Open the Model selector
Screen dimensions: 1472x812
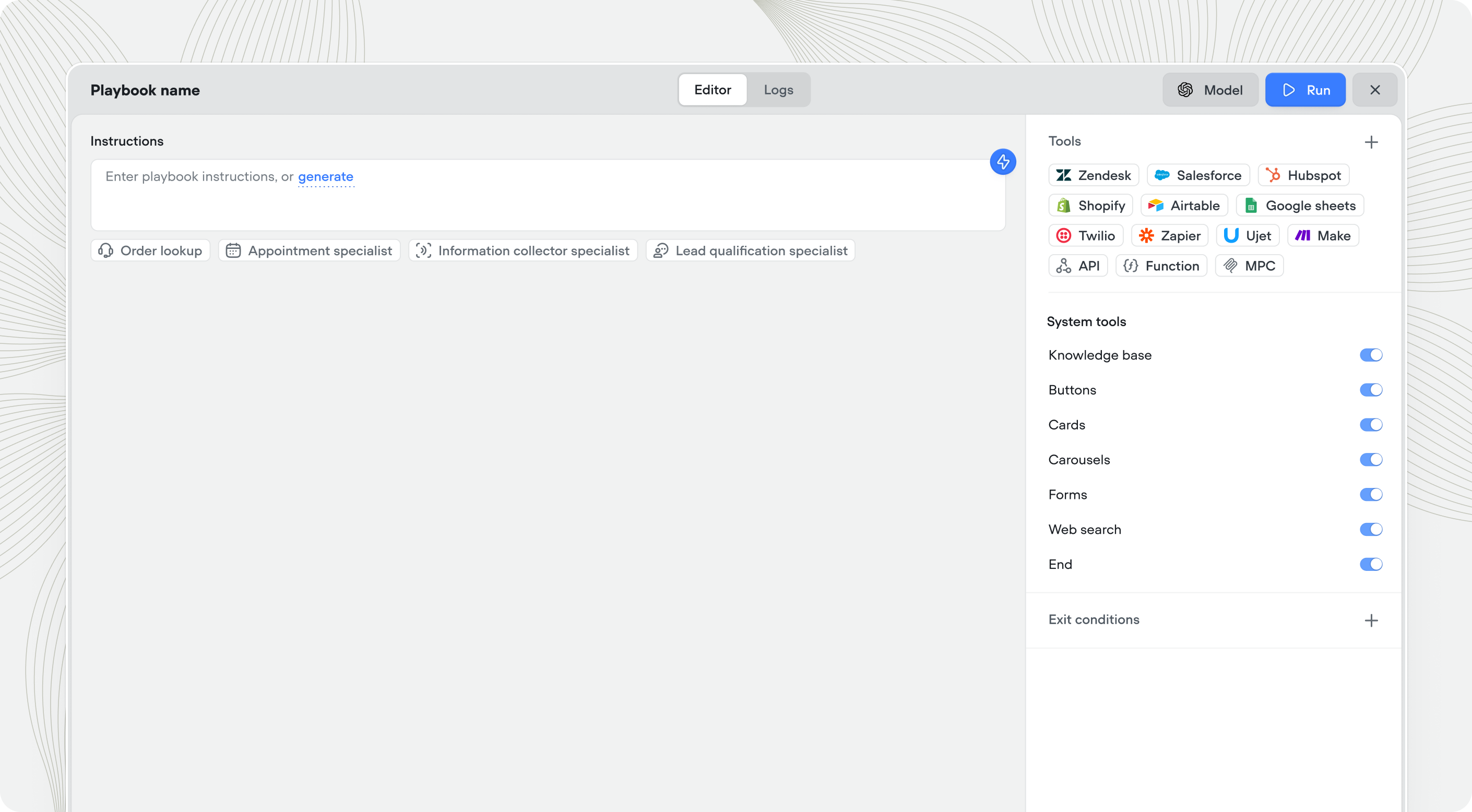point(1210,90)
